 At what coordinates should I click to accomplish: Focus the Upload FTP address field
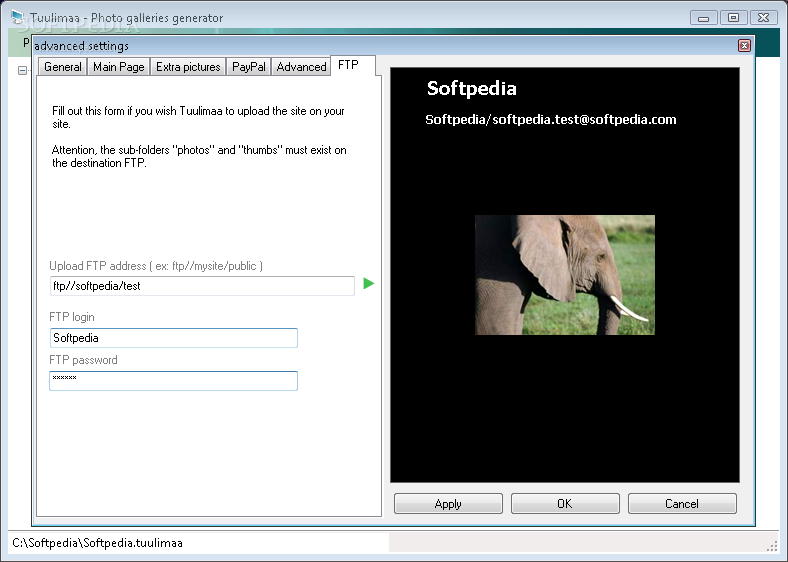click(x=202, y=286)
